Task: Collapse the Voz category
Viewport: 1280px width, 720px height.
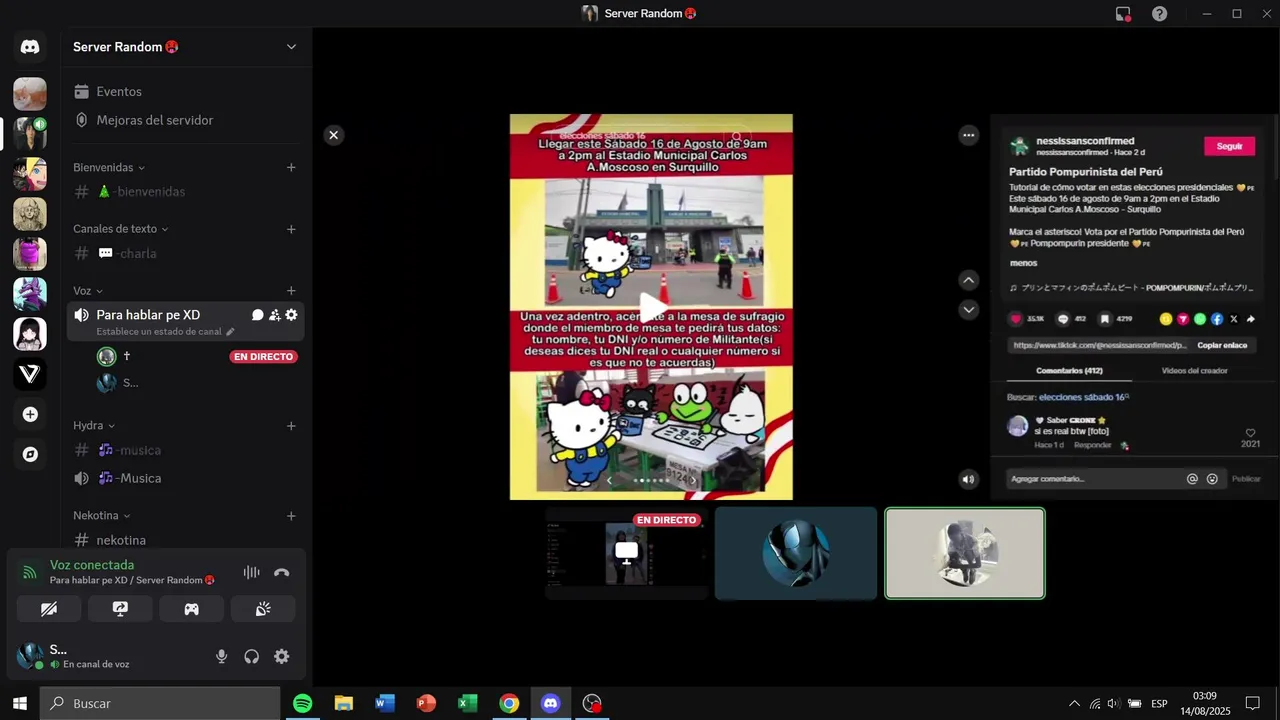Action: pyautogui.click(x=88, y=291)
